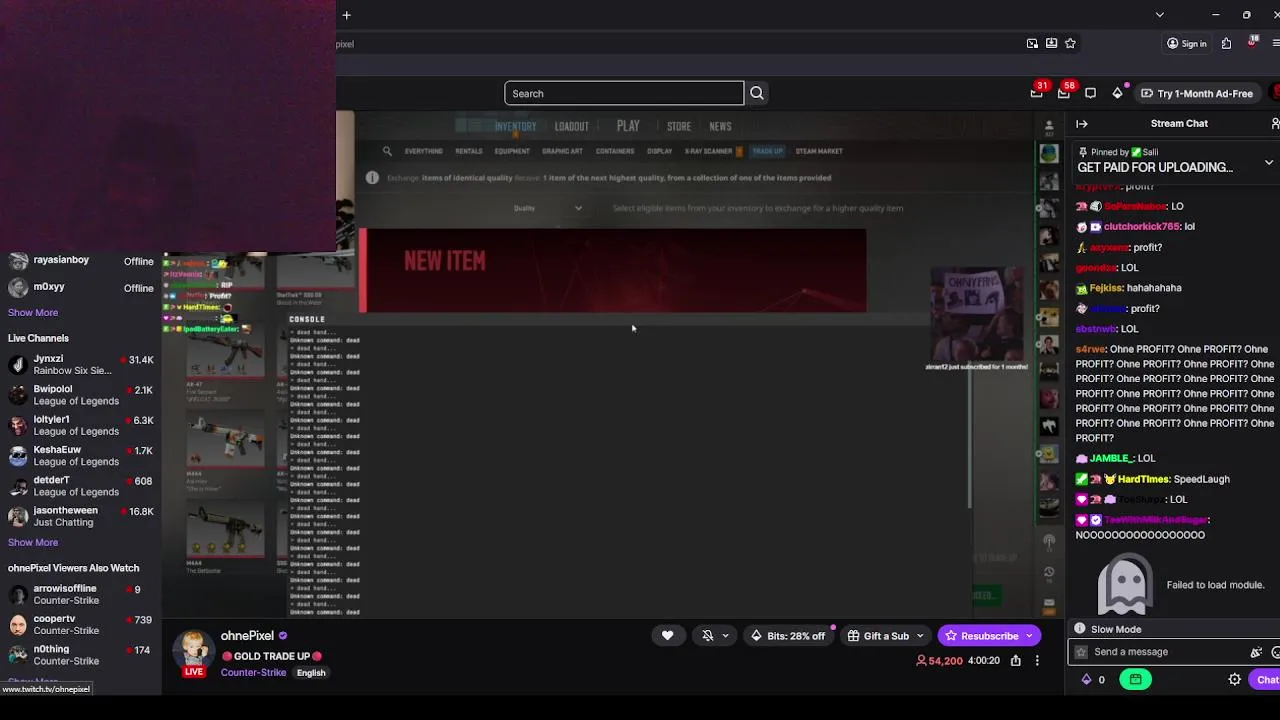Focus the Twitch Search field
This screenshot has height=720, width=1280.
(624, 93)
